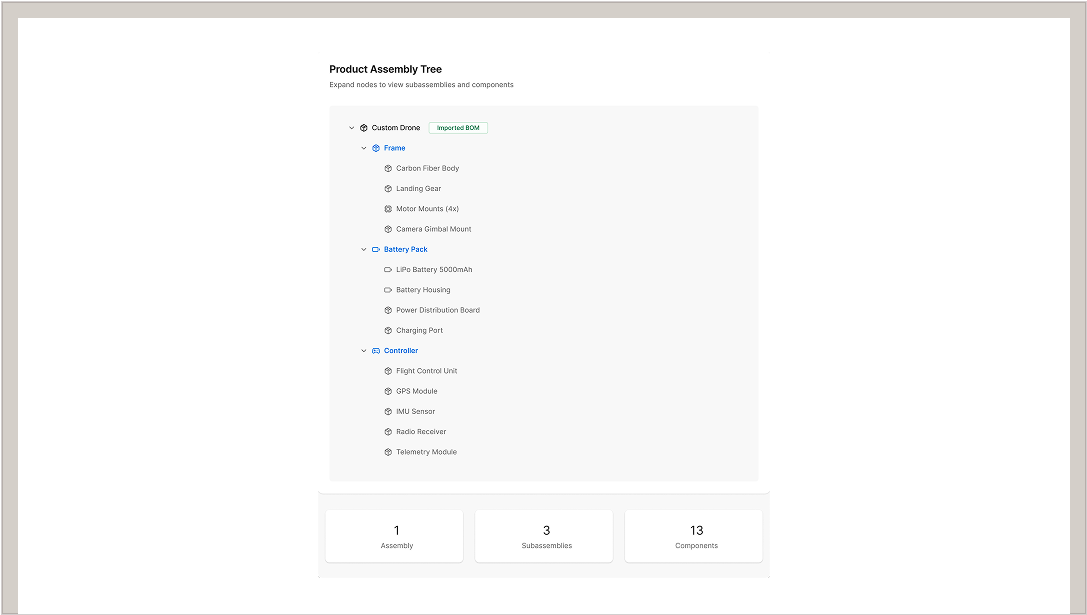Image resolution: width=1087 pixels, height=615 pixels.
Task: Click the GPS Module component icon
Action: click(x=388, y=391)
